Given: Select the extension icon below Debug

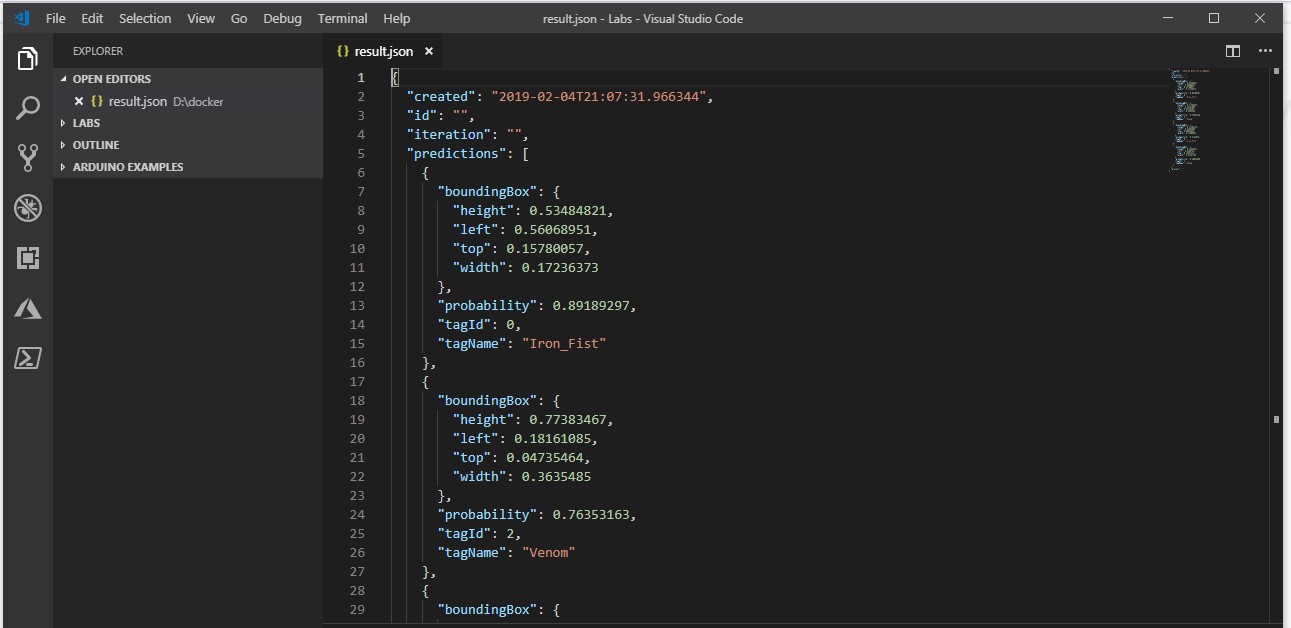Looking at the screenshot, I should pos(26,258).
